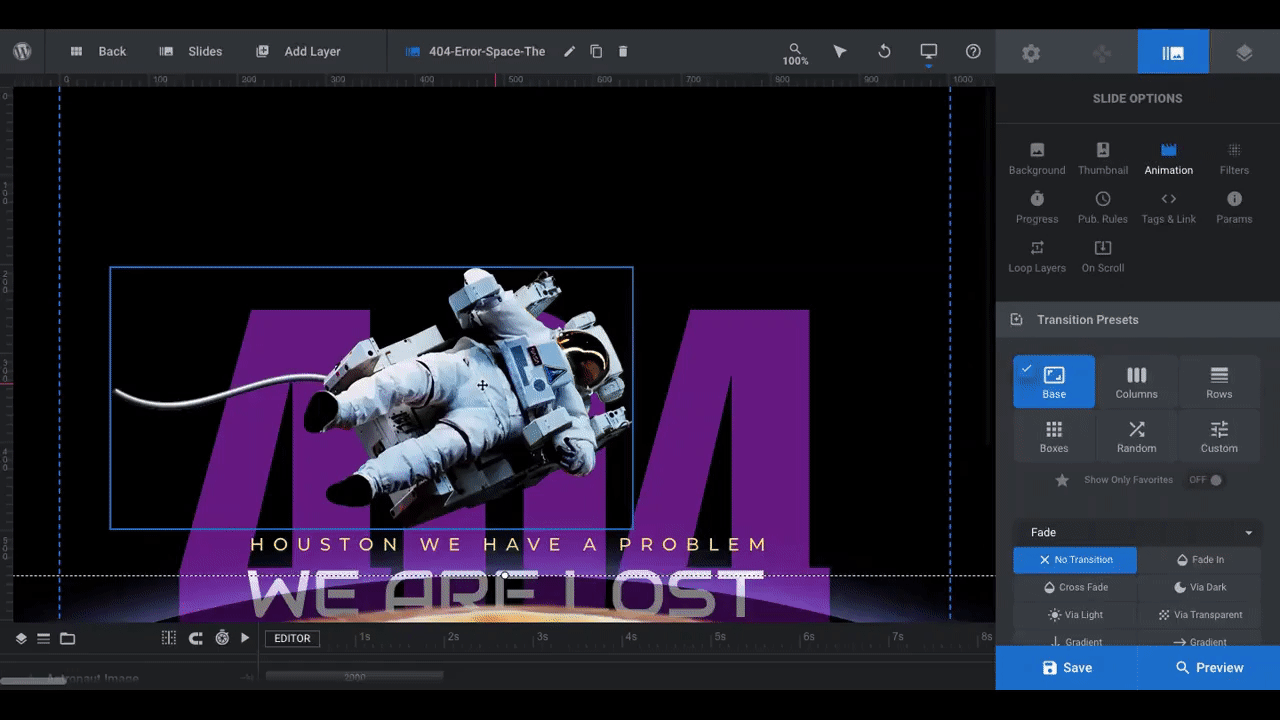Select the Custom transition preset group
This screenshot has height=720, width=1280.
point(1219,436)
